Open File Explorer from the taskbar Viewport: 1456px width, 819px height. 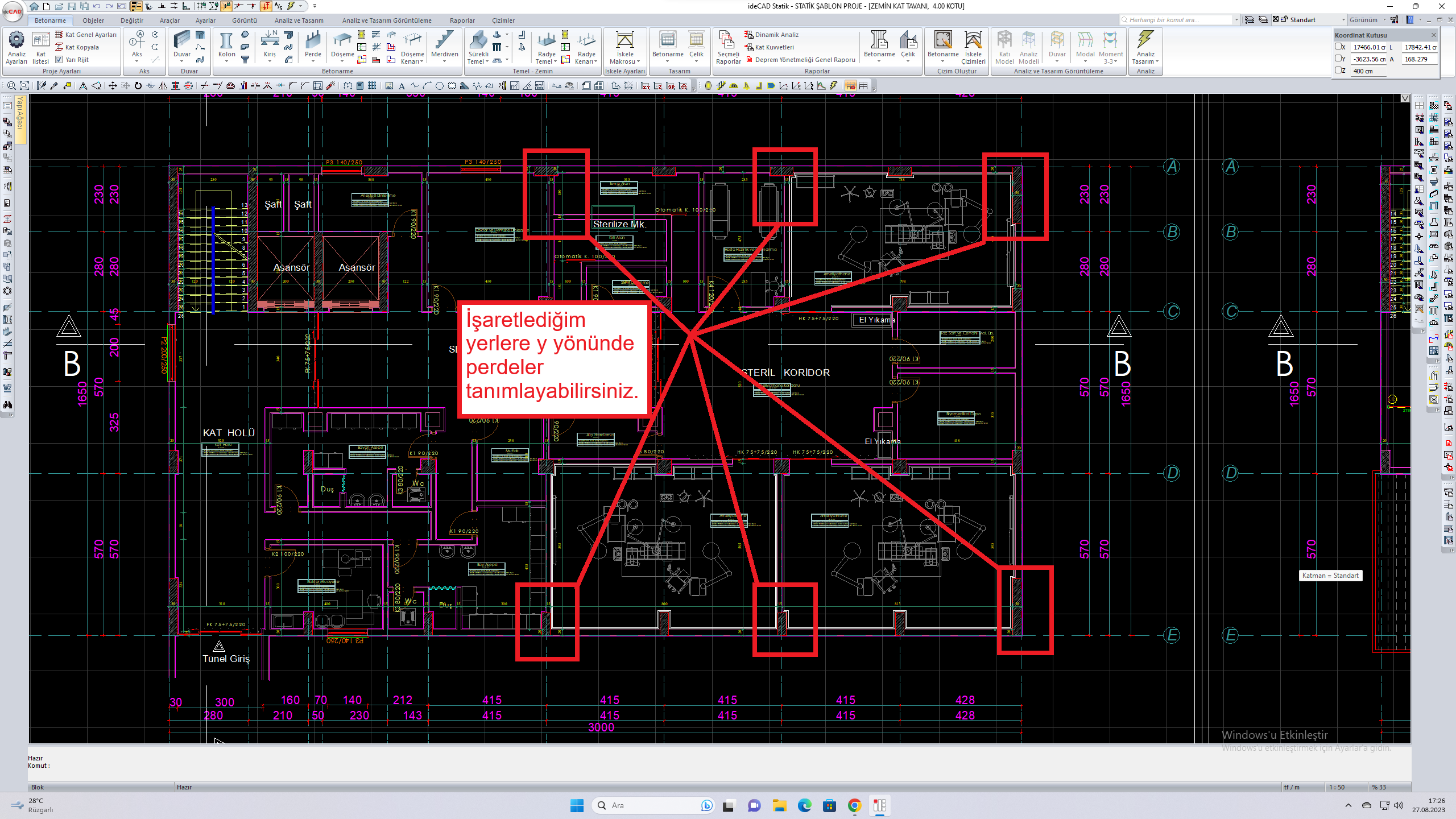click(779, 805)
